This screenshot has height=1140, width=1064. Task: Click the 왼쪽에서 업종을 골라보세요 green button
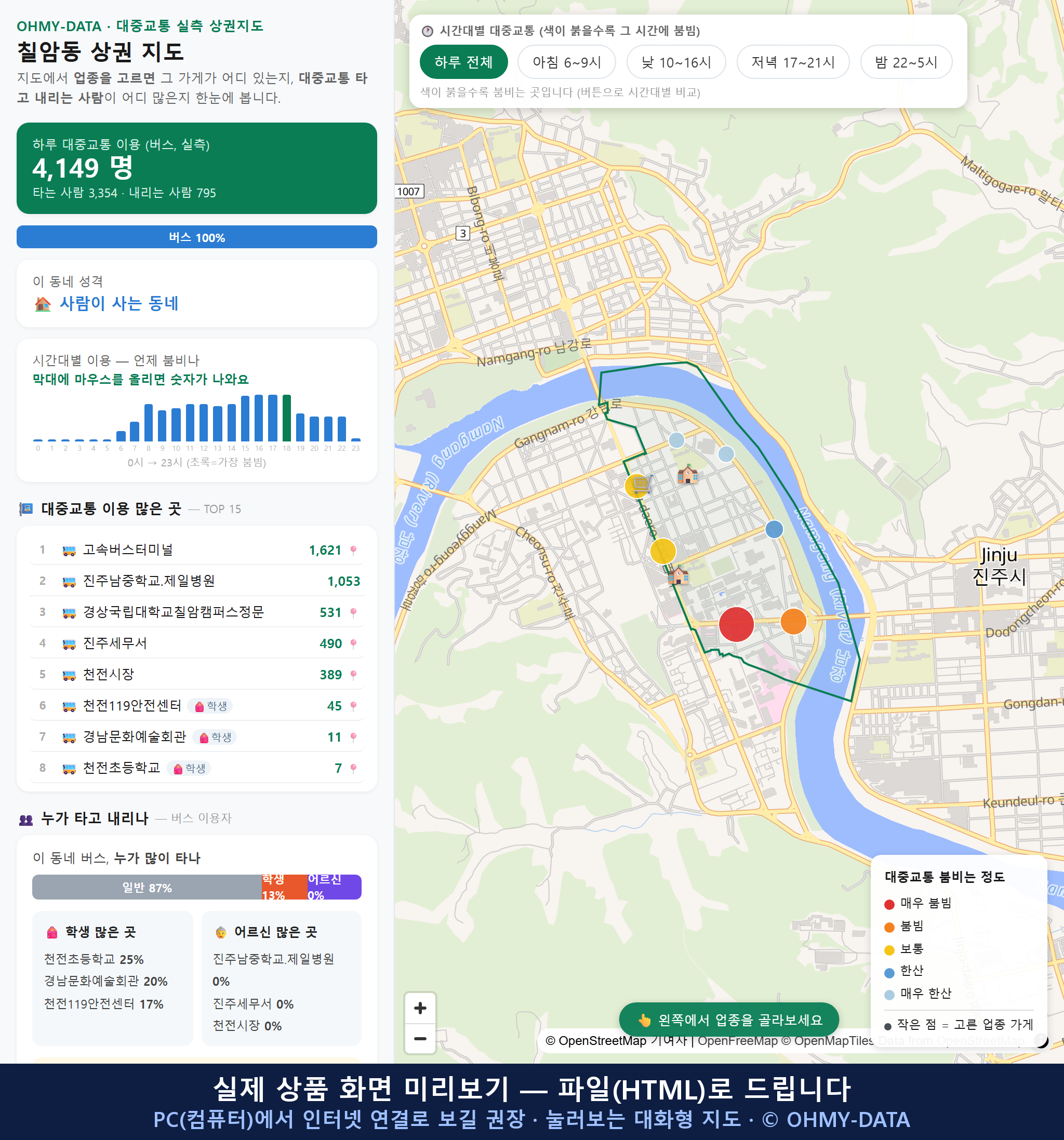[x=729, y=1020]
